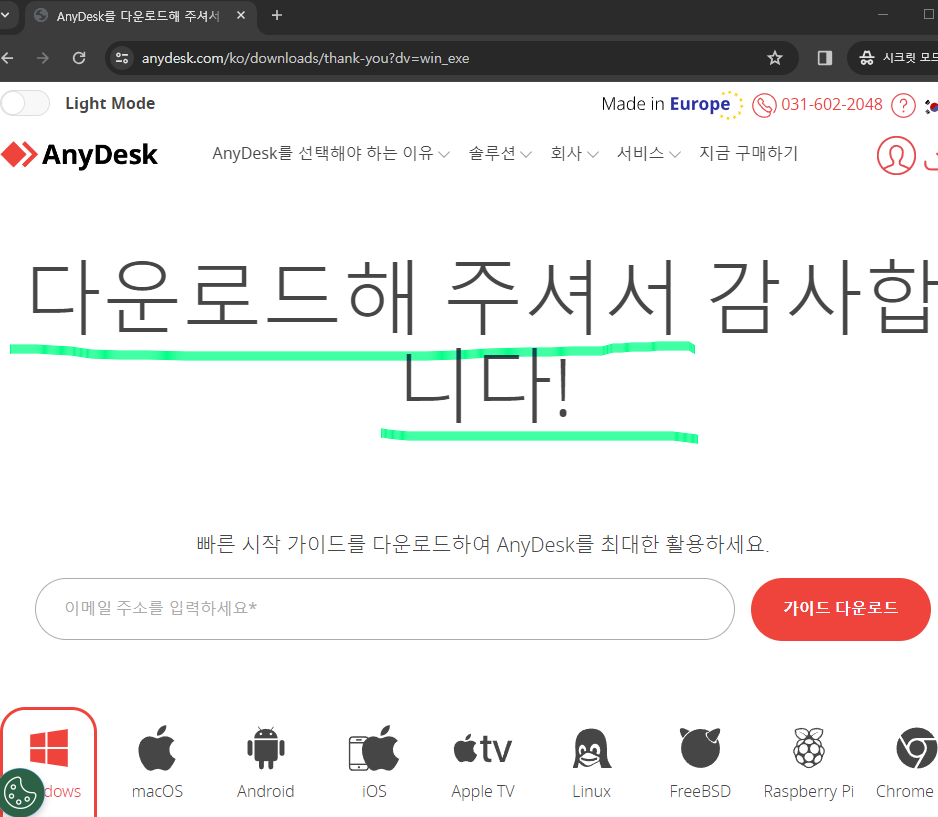Switch to Light Mode
This screenshot has width=938, height=817.
coord(25,103)
